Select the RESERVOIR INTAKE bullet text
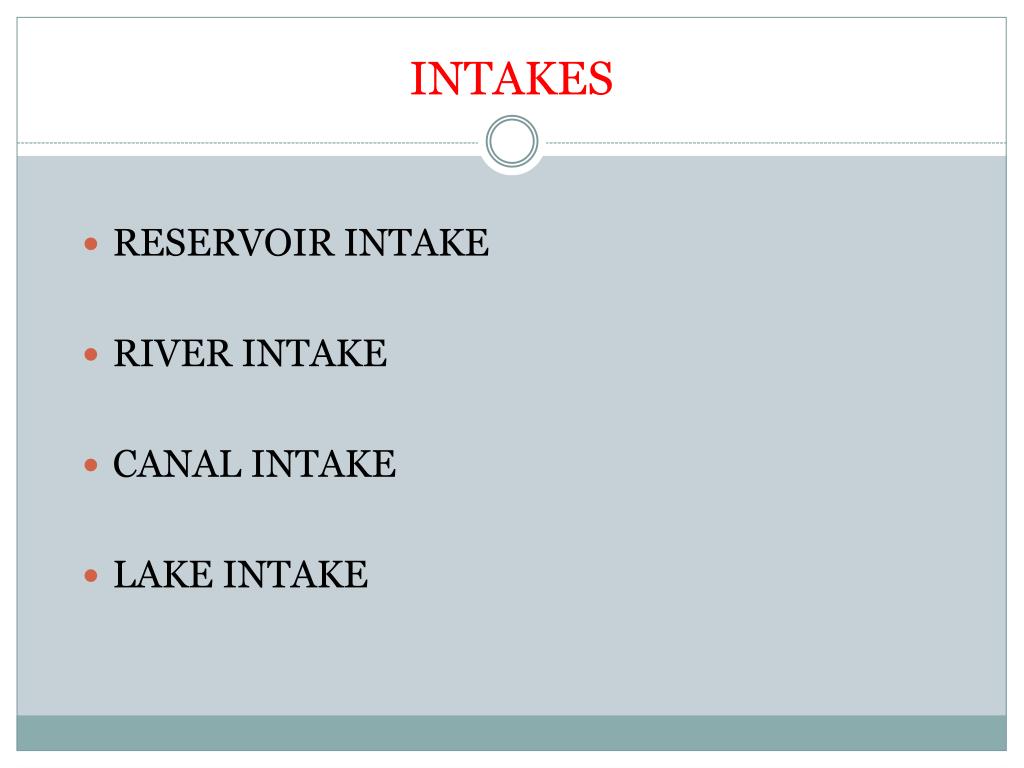This screenshot has width=1024, height=768. (301, 243)
